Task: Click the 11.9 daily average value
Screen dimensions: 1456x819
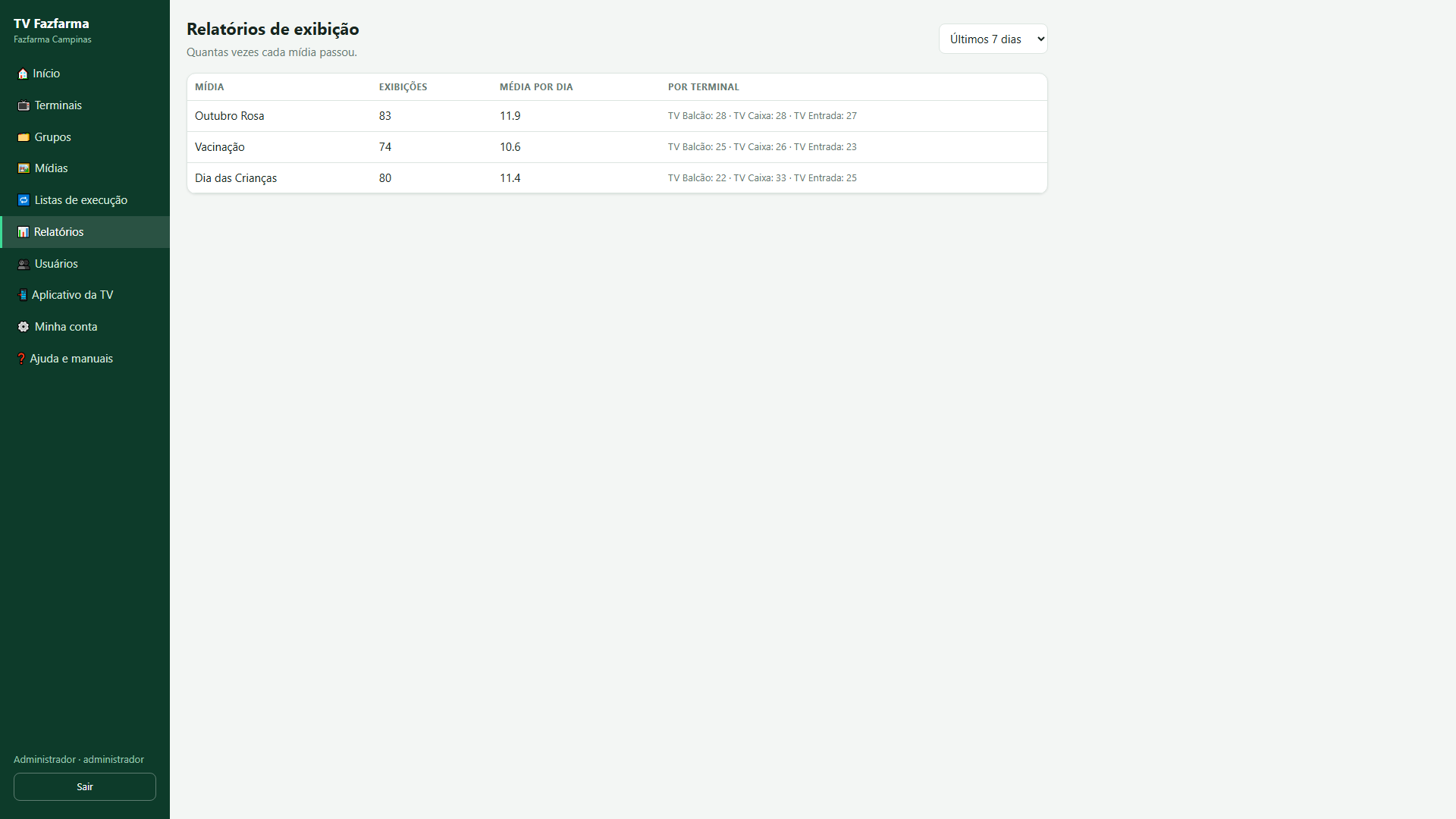Action: click(510, 116)
